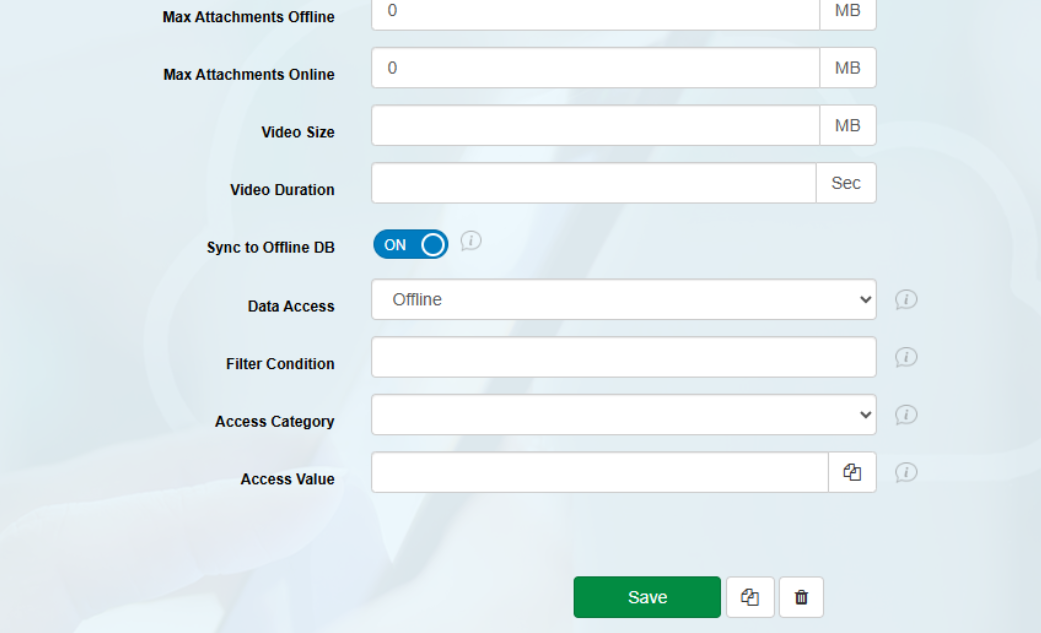Click the Sec unit label for Video Duration
Viewport: 1041px width, 633px height.
(x=846, y=183)
